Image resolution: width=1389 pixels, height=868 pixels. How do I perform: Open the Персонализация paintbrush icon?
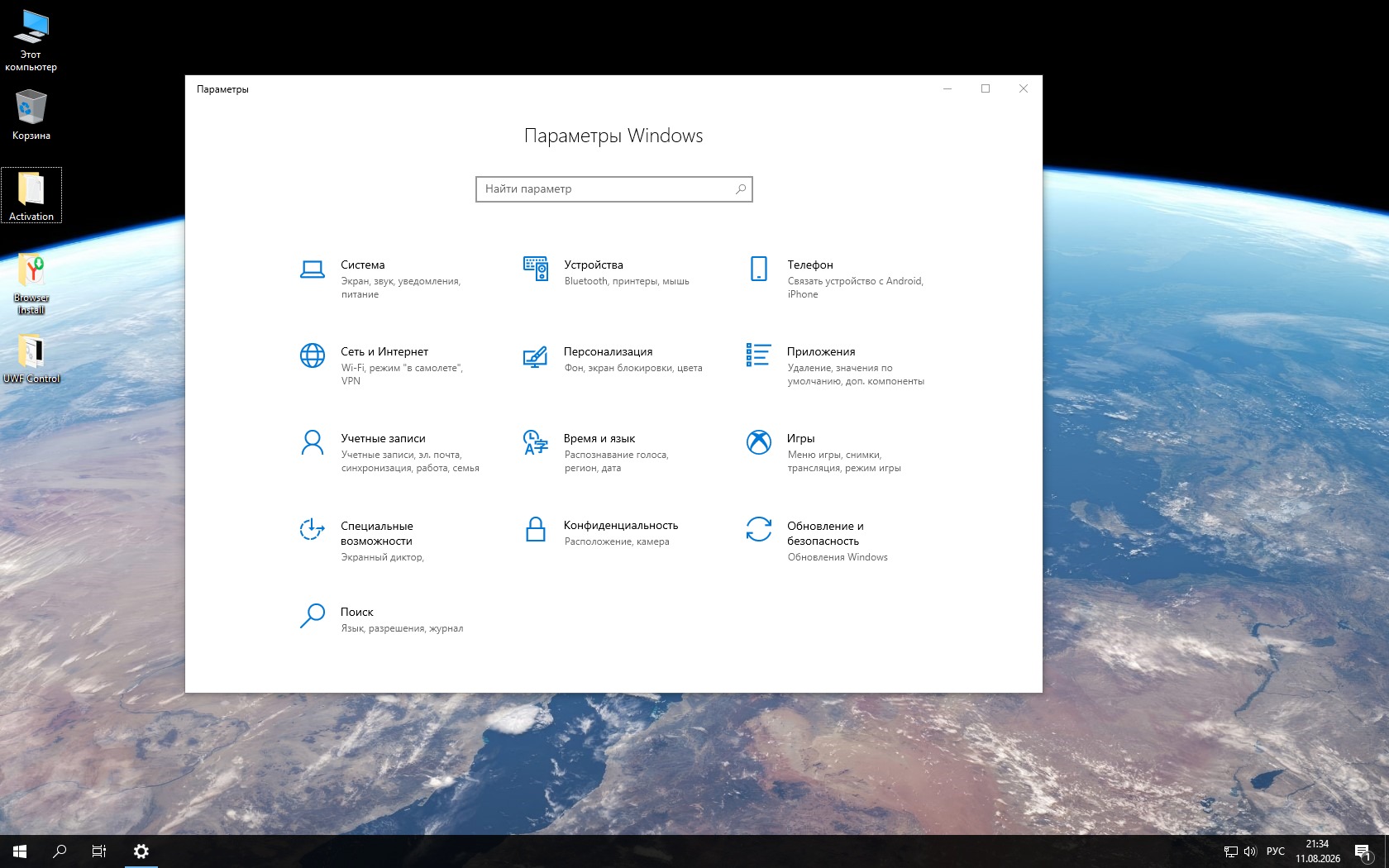[x=536, y=356]
